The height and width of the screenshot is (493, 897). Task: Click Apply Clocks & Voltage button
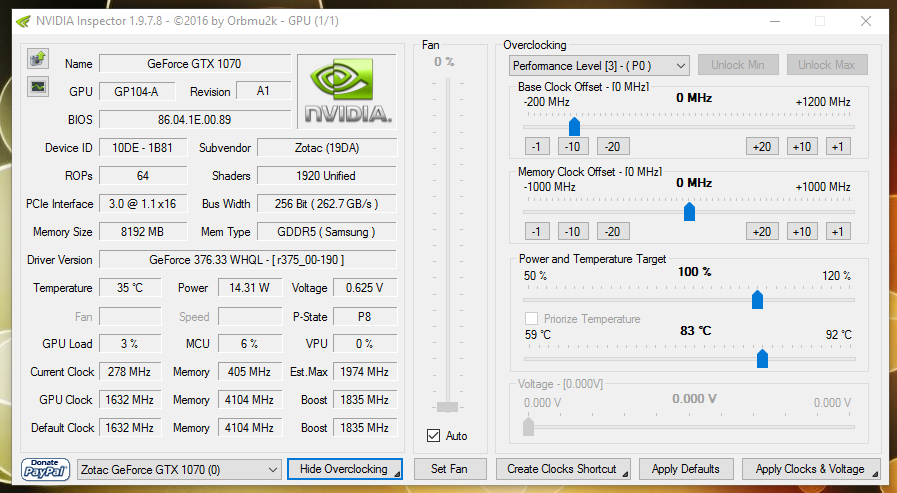click(x=811, y=469)
